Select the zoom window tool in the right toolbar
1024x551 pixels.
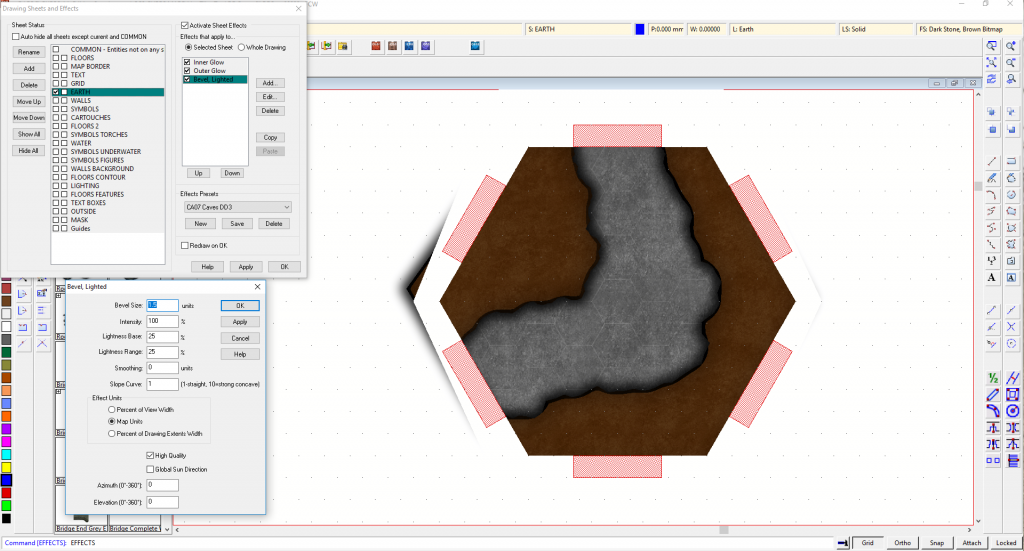coord(992,46)
